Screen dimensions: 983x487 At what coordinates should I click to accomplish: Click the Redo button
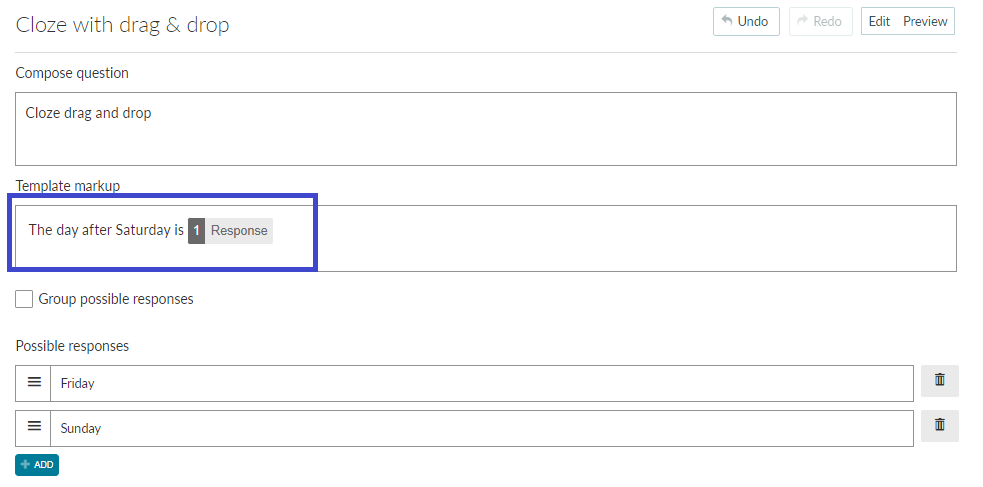[x=820, y=21]
